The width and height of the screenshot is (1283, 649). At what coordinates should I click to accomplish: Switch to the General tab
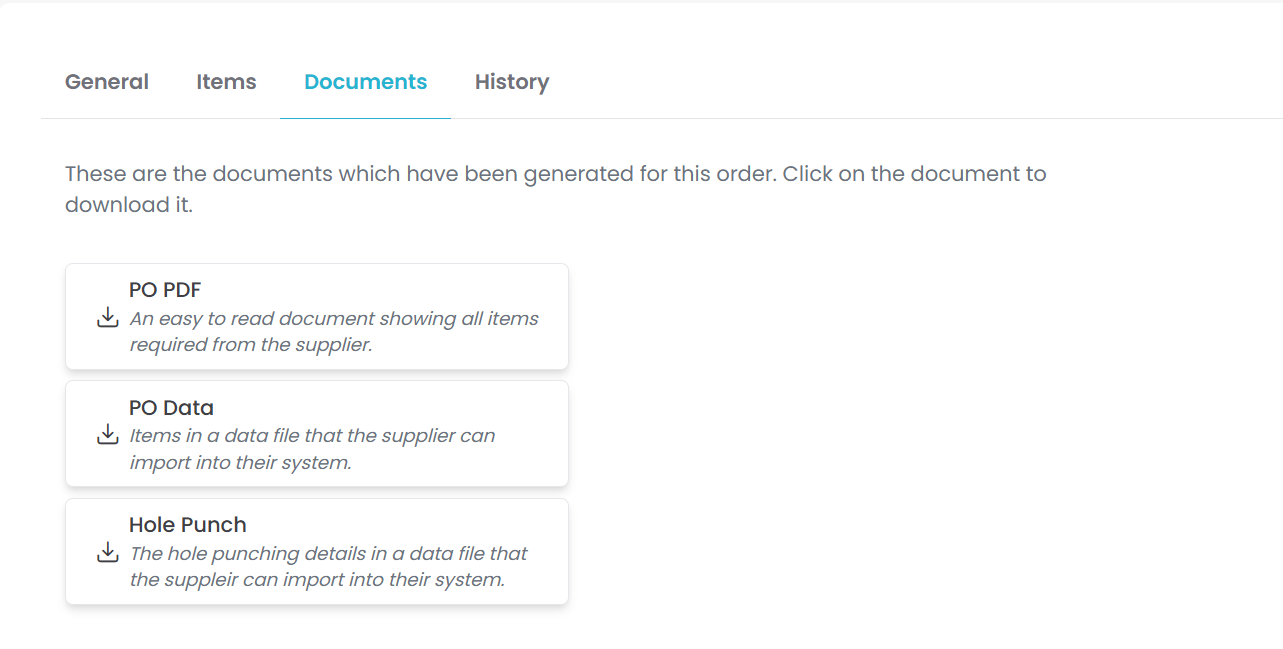pos(107,82)
